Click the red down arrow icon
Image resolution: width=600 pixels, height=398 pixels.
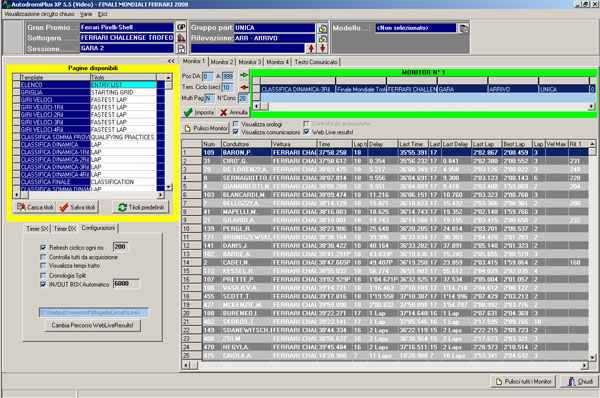click(323, 48)
